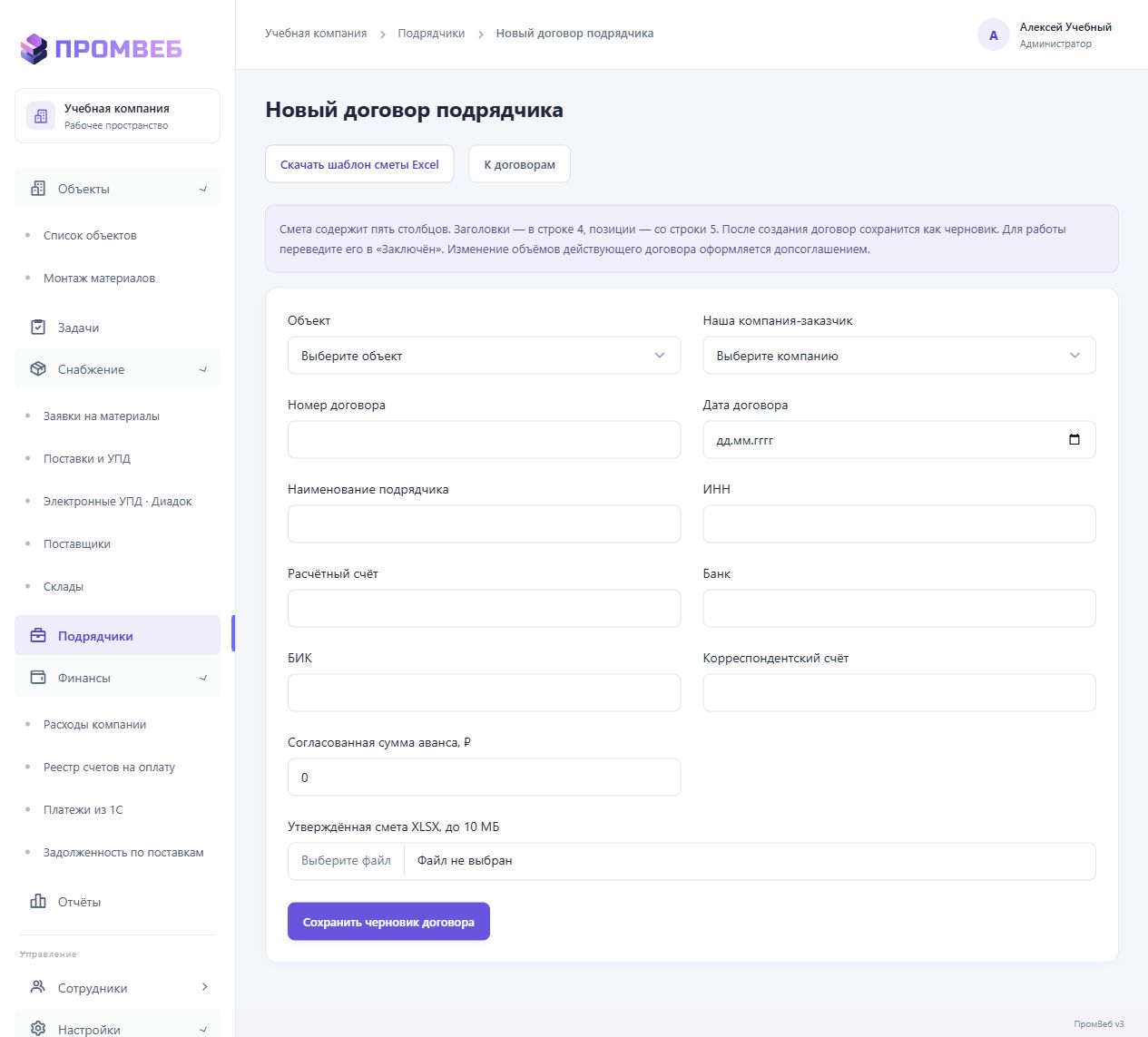Click the Учебная компания workspace card
Image resolution: width=1148 pixels, height=1037 pixels.
point(117,116)
